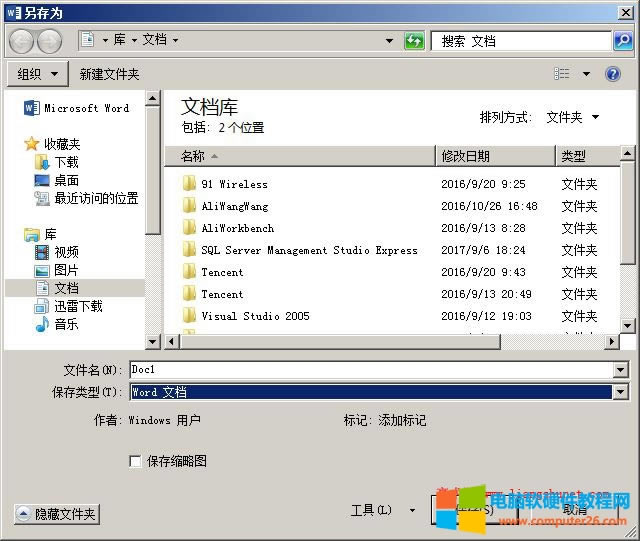Click 新建文件夹 button
Image resolution: width=640 pixels, height=541 pixels.
tap(109, 74)
